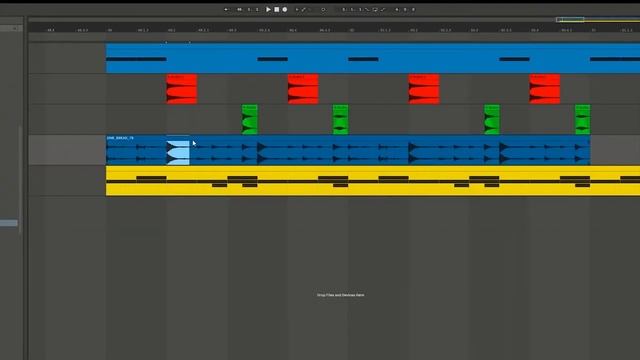Select the third green audio clip
Screen dimensions: 640x360
pos(491,120)
